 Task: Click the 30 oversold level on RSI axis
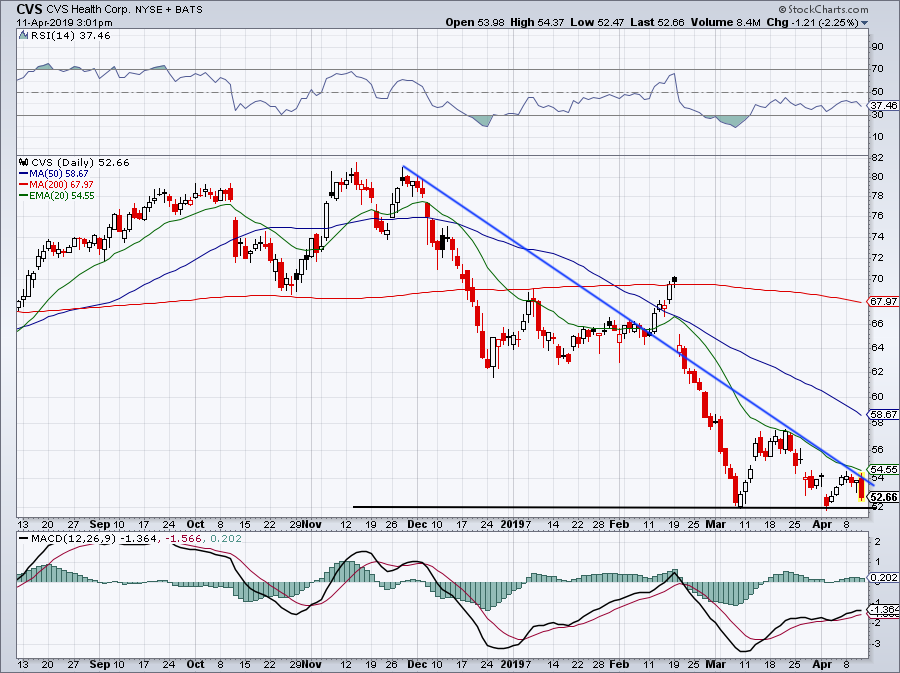point(877,115)
